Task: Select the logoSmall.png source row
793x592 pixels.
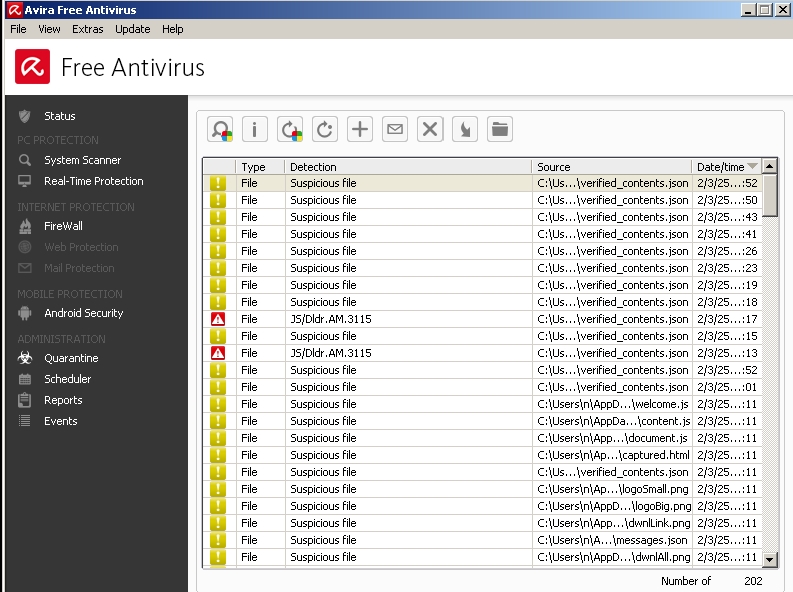Action: [x=482, y=489]
